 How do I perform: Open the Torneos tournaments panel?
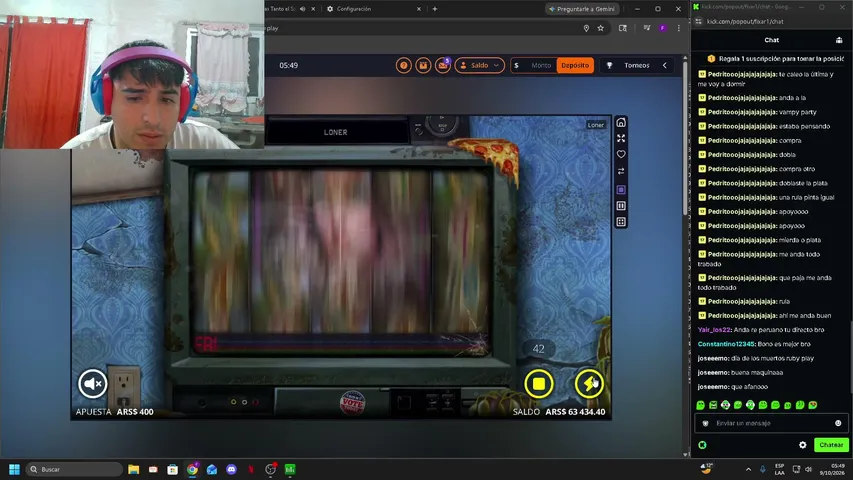tap(636, 65)
